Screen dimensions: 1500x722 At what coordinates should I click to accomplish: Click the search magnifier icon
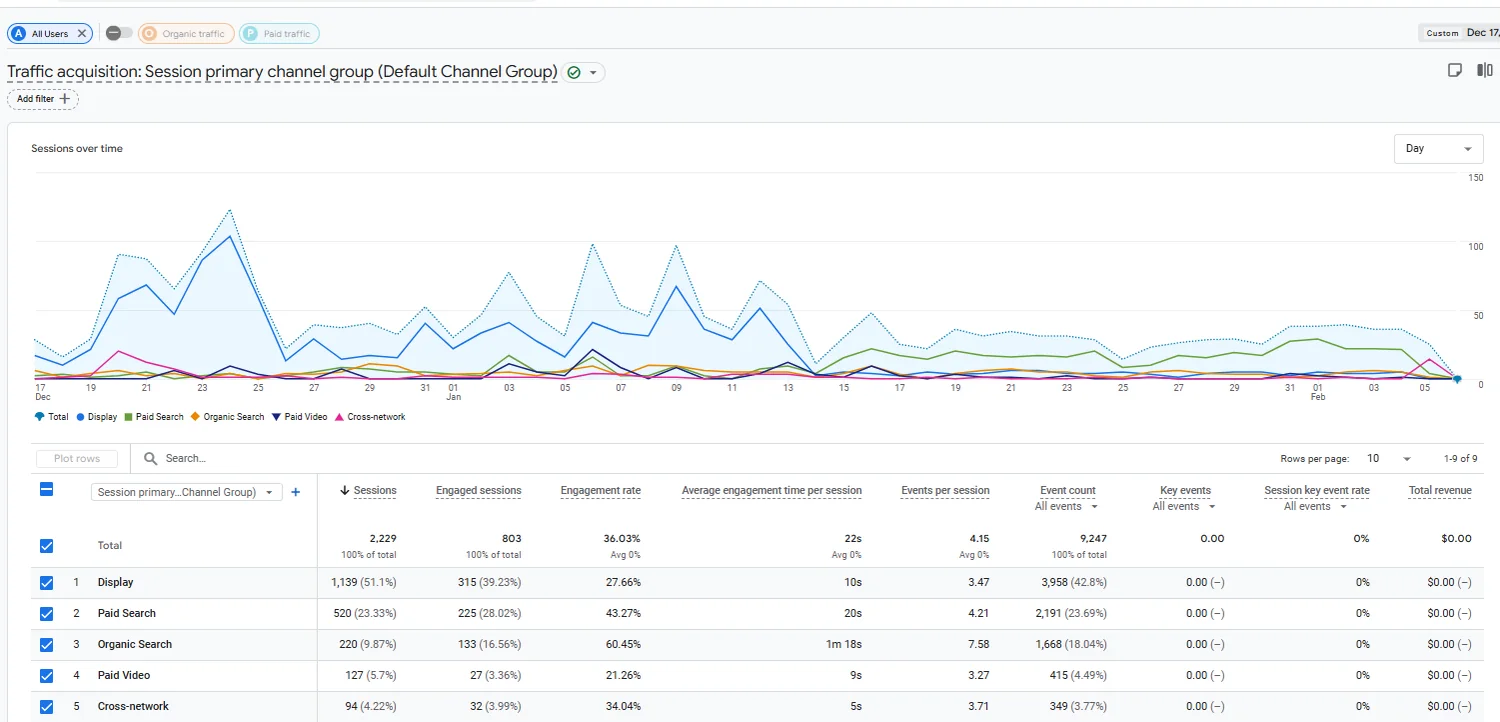[x=151, y=459]
